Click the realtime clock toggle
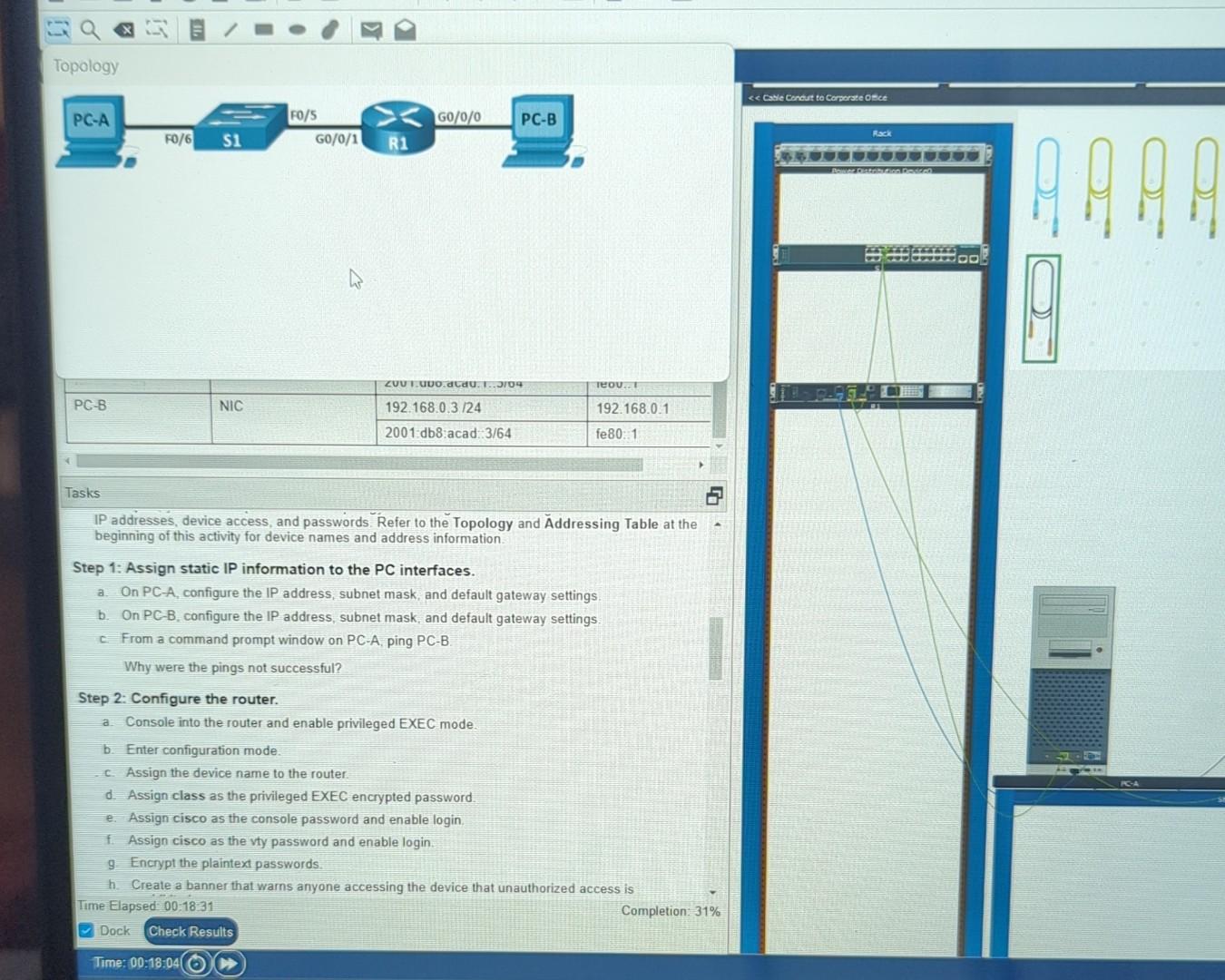 (x=196, y=964)
